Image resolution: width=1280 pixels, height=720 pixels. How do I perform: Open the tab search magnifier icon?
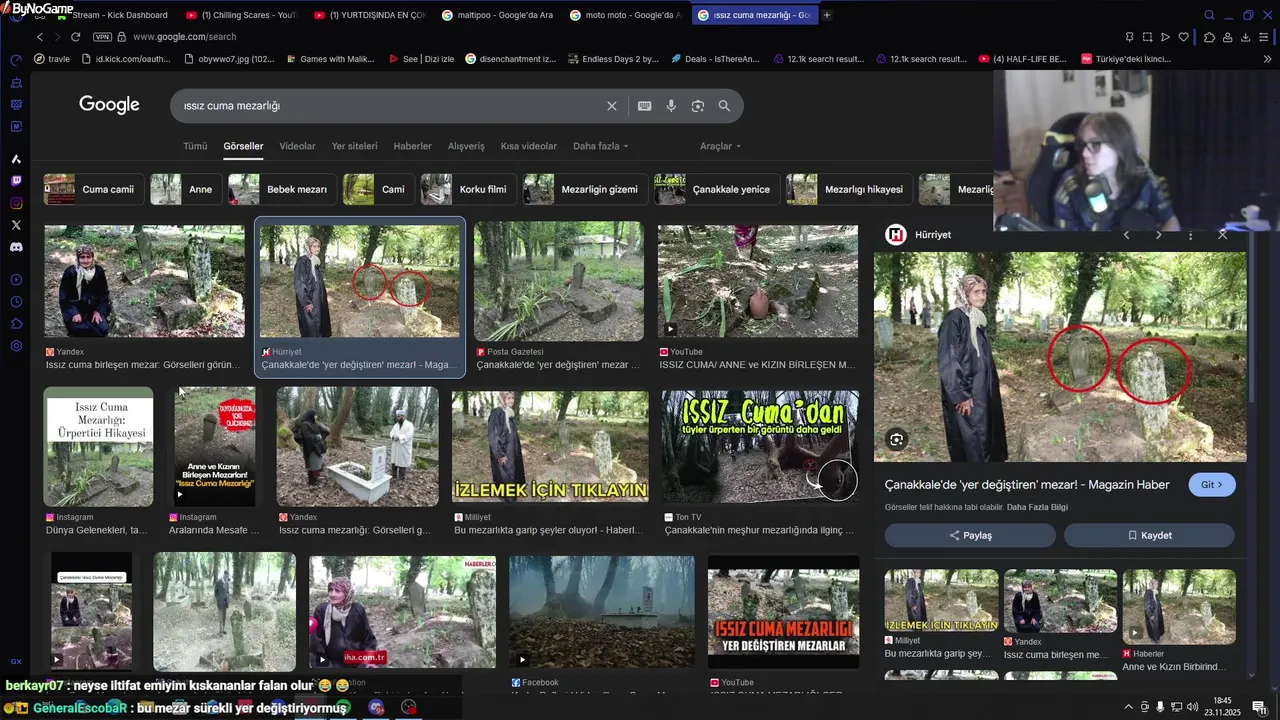[1209, 15]
